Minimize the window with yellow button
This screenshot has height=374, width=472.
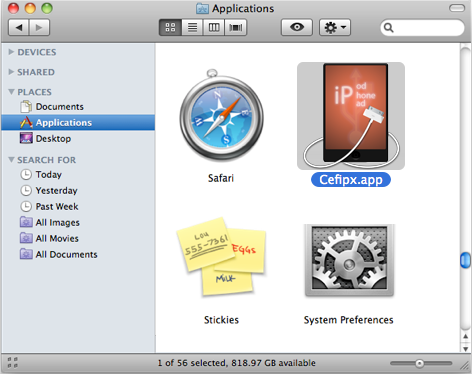30,8
